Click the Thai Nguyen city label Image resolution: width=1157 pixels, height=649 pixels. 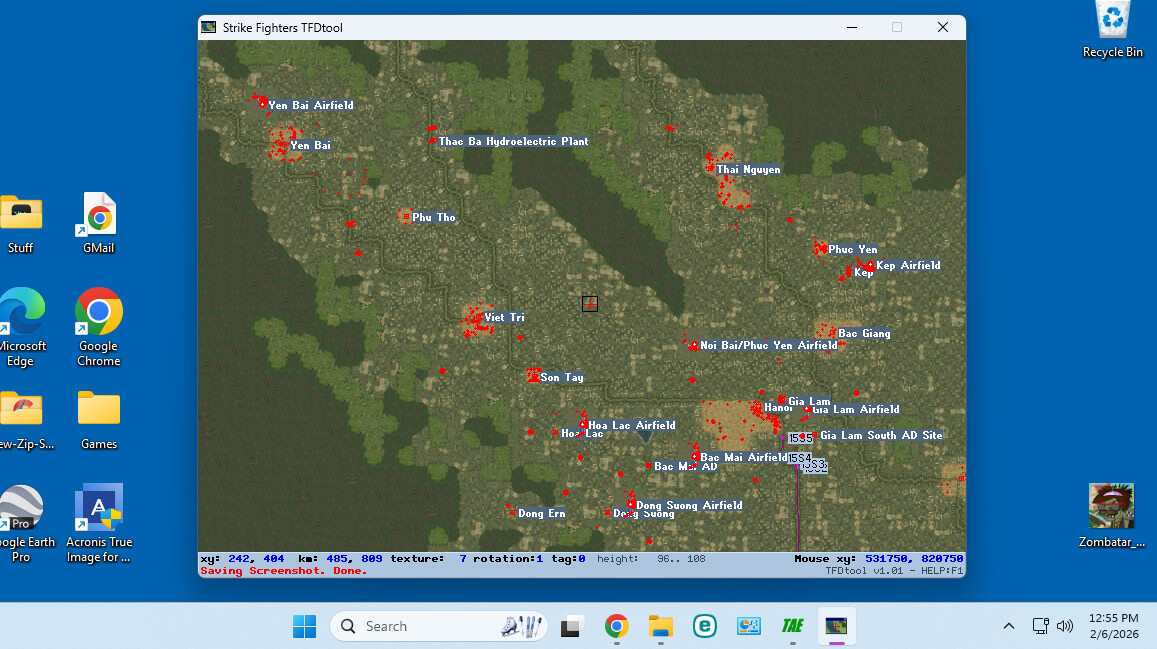tap(748, 170)
